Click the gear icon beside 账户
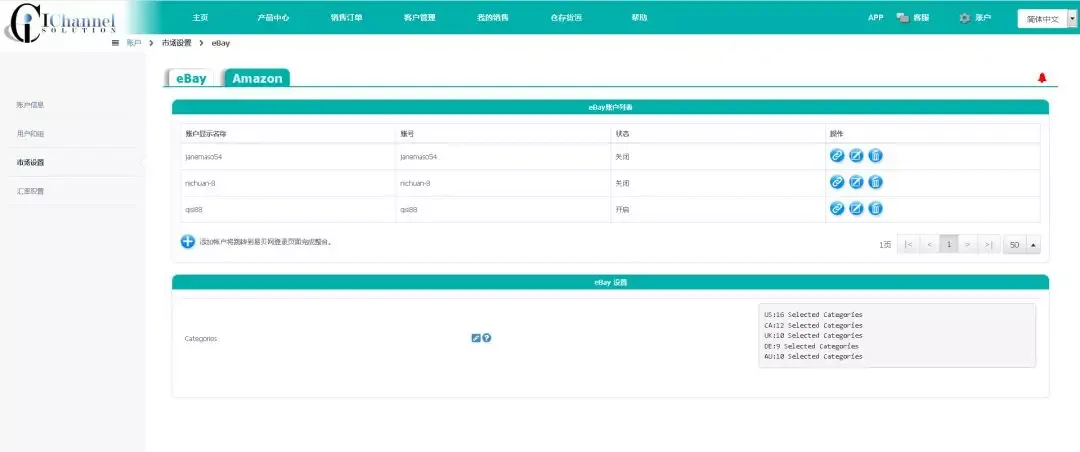 964,18
